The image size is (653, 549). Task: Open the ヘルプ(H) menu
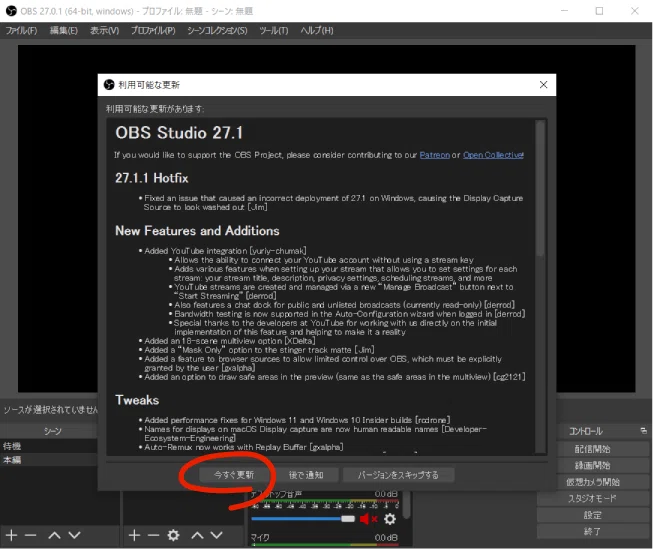(317, 30)
